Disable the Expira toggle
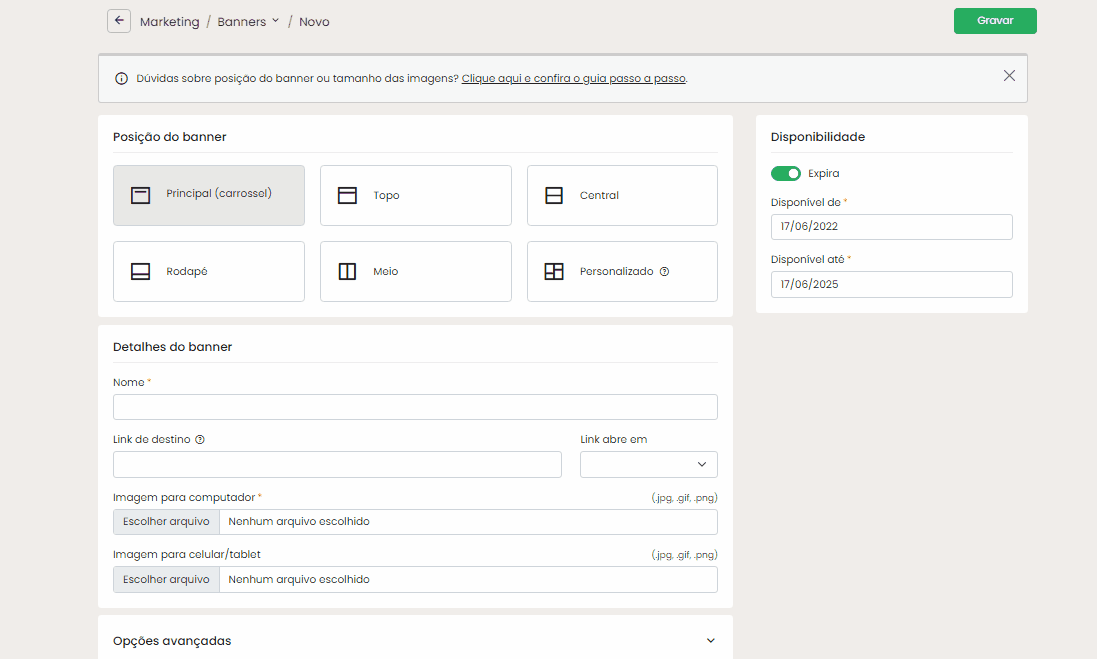The width and height of the screenshot is (1097, 659). [786, 173]
